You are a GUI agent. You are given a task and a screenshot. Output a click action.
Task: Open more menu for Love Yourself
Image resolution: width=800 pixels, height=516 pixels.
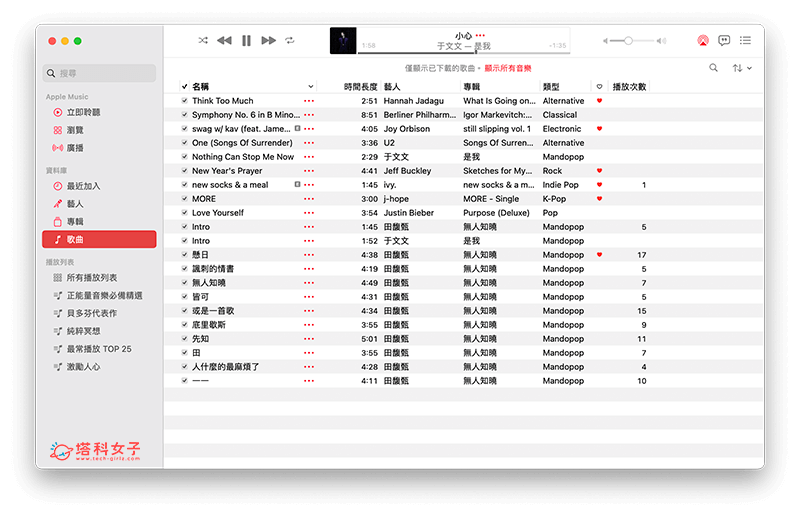click(x=309, y=213)
